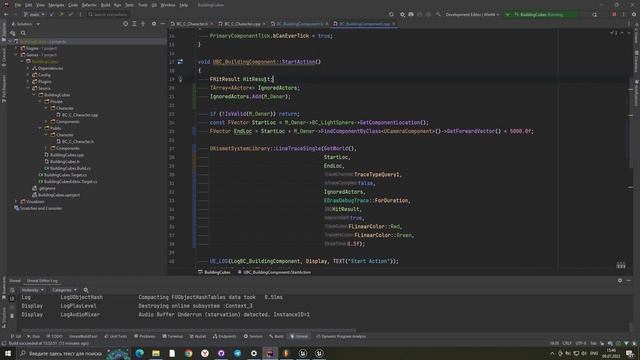This screenshot has height=360, width=640.
Task: Open the File menu
Action: [x=18, y=5]
